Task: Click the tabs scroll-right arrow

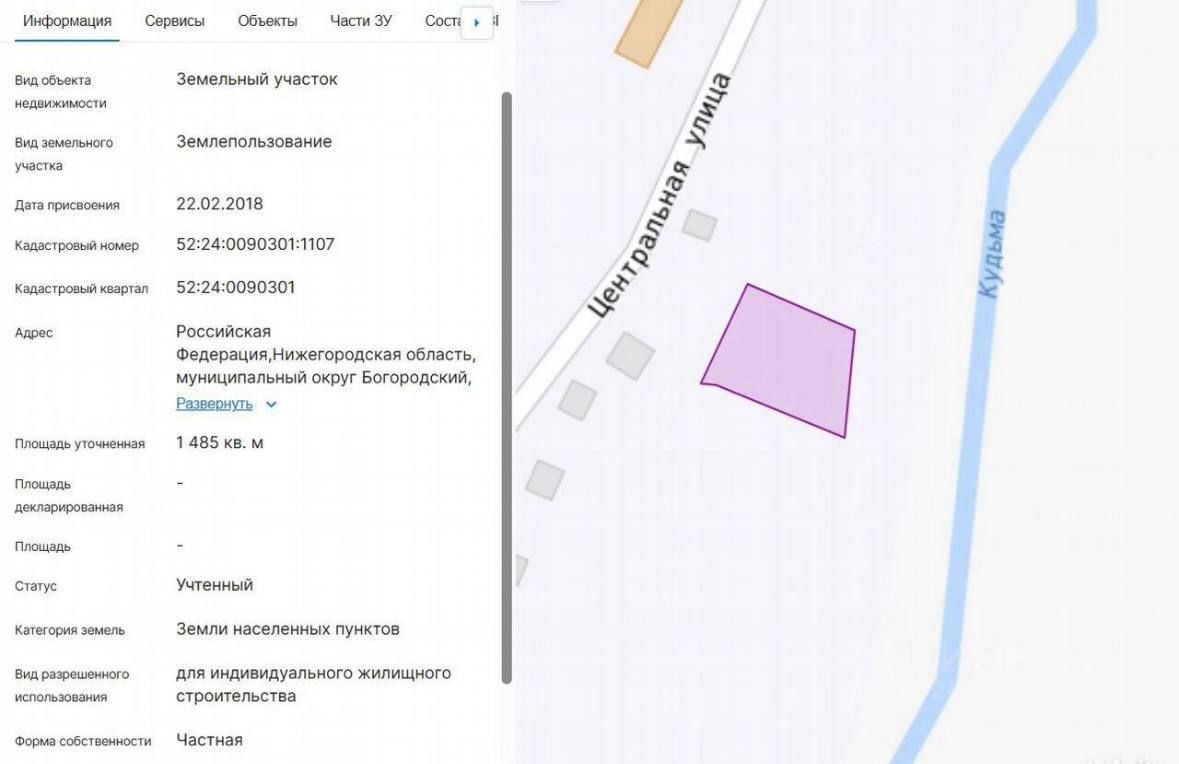Action: [477, 23]
